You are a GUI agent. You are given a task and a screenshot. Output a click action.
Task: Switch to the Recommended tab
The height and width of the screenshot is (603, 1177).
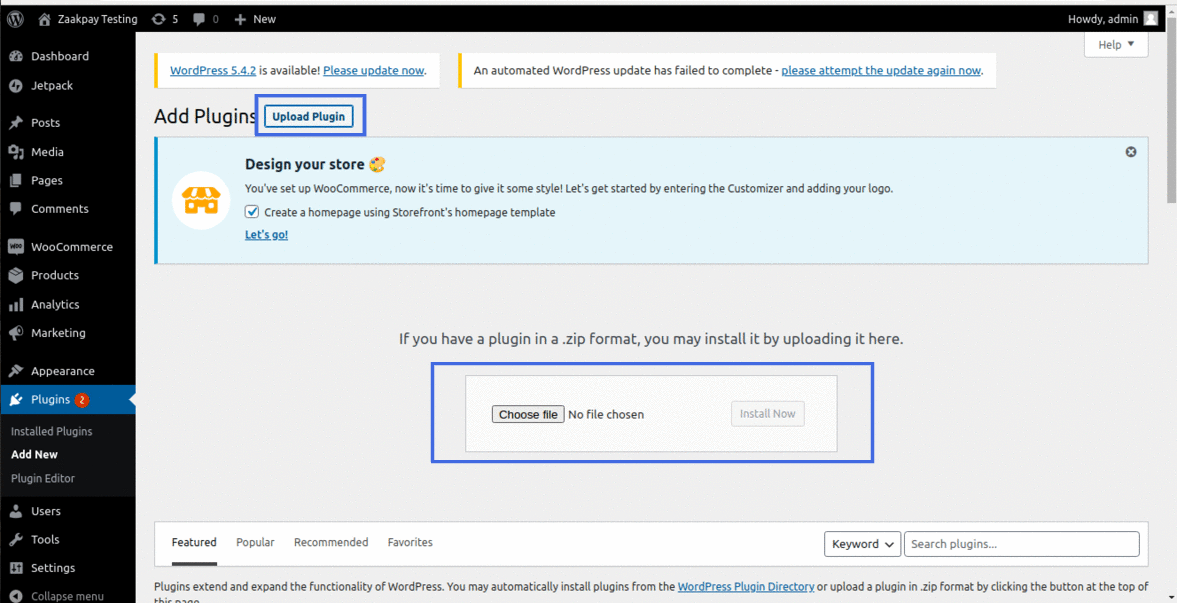pos(331,542)
